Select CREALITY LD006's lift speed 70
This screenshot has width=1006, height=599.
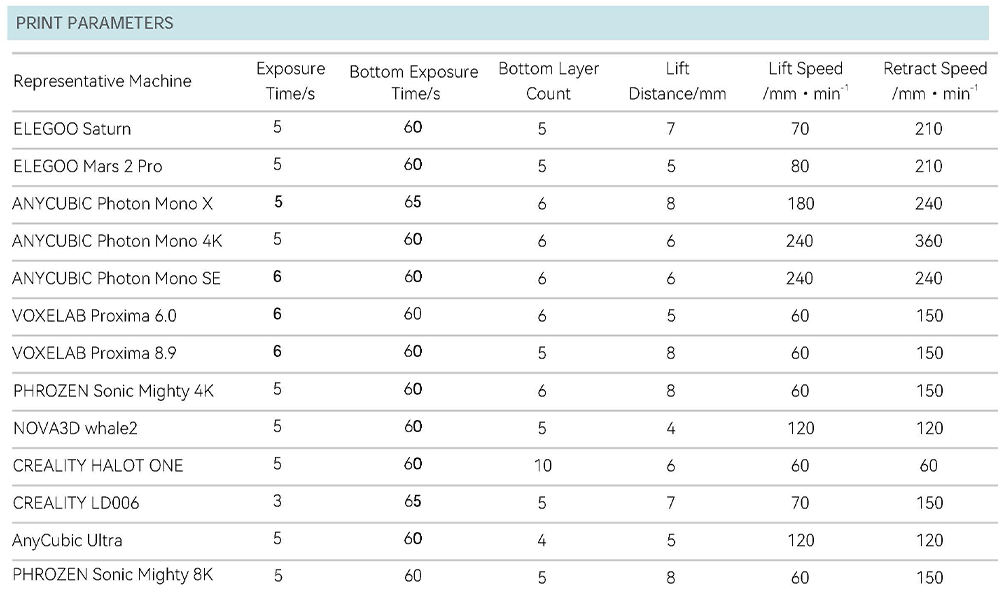click(800, 502)
